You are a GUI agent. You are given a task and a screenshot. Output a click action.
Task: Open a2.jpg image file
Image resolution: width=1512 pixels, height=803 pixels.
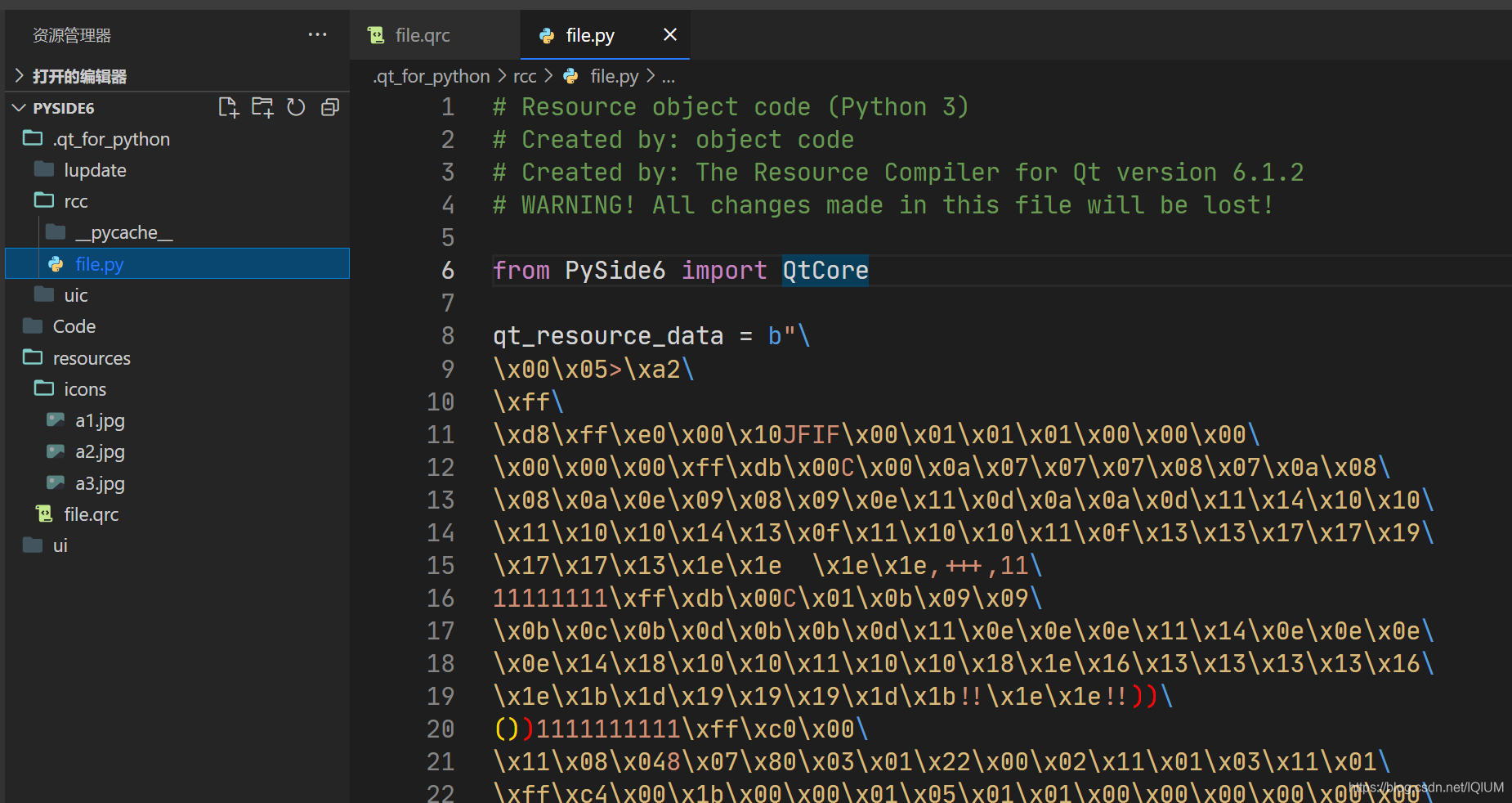pos(177,451)
